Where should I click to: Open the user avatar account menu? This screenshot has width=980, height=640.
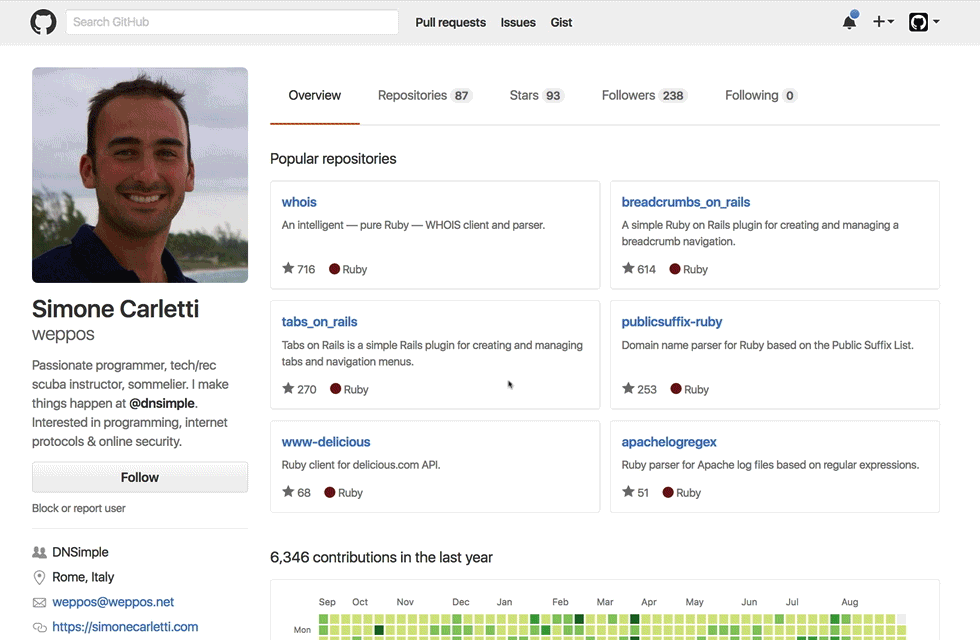923,22
